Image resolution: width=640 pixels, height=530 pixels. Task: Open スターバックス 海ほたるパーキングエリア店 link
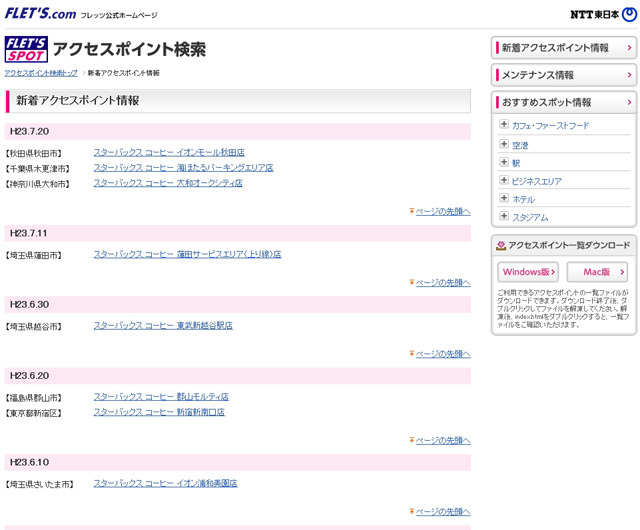coord(183,168)
